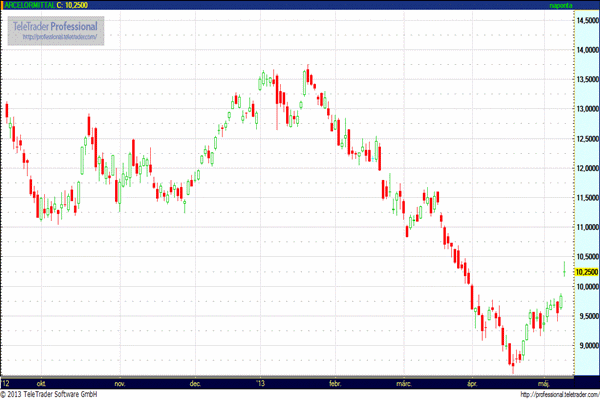Screen dimensions: 600x400
Task: Click the 12,0000 price axis label
Action: [586, 168]
